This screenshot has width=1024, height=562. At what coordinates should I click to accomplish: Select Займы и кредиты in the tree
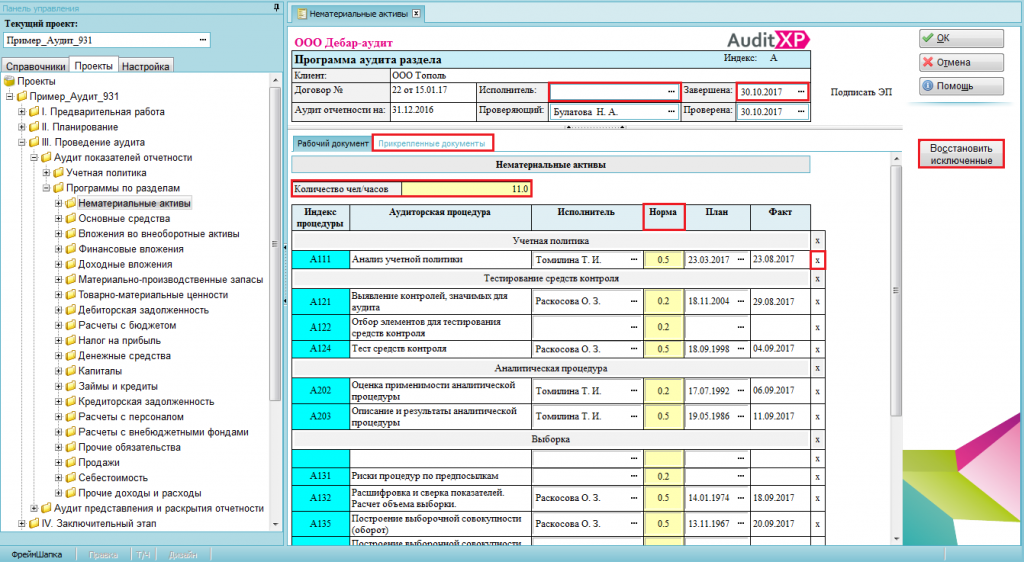click(118, 386)
